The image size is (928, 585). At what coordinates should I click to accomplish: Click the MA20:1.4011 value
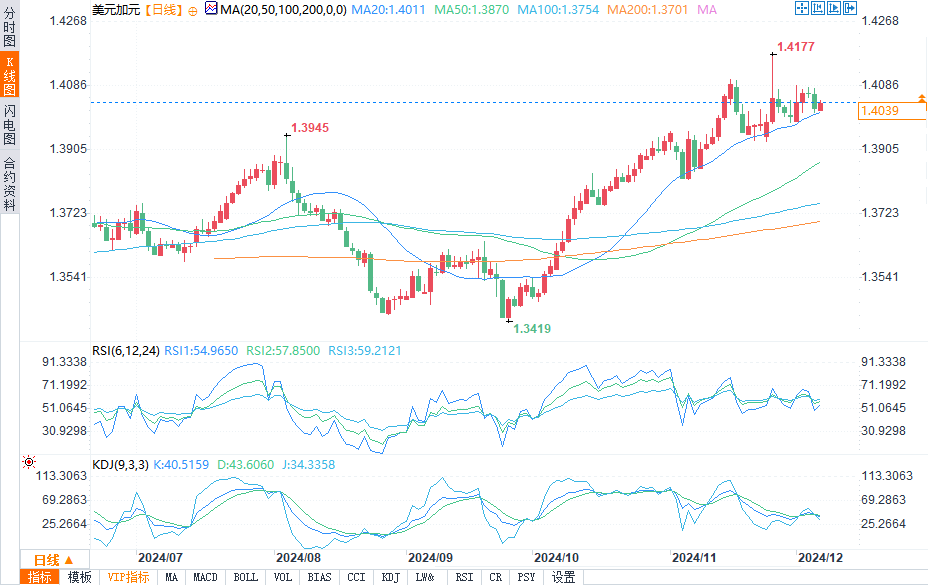tap(388, 10)
